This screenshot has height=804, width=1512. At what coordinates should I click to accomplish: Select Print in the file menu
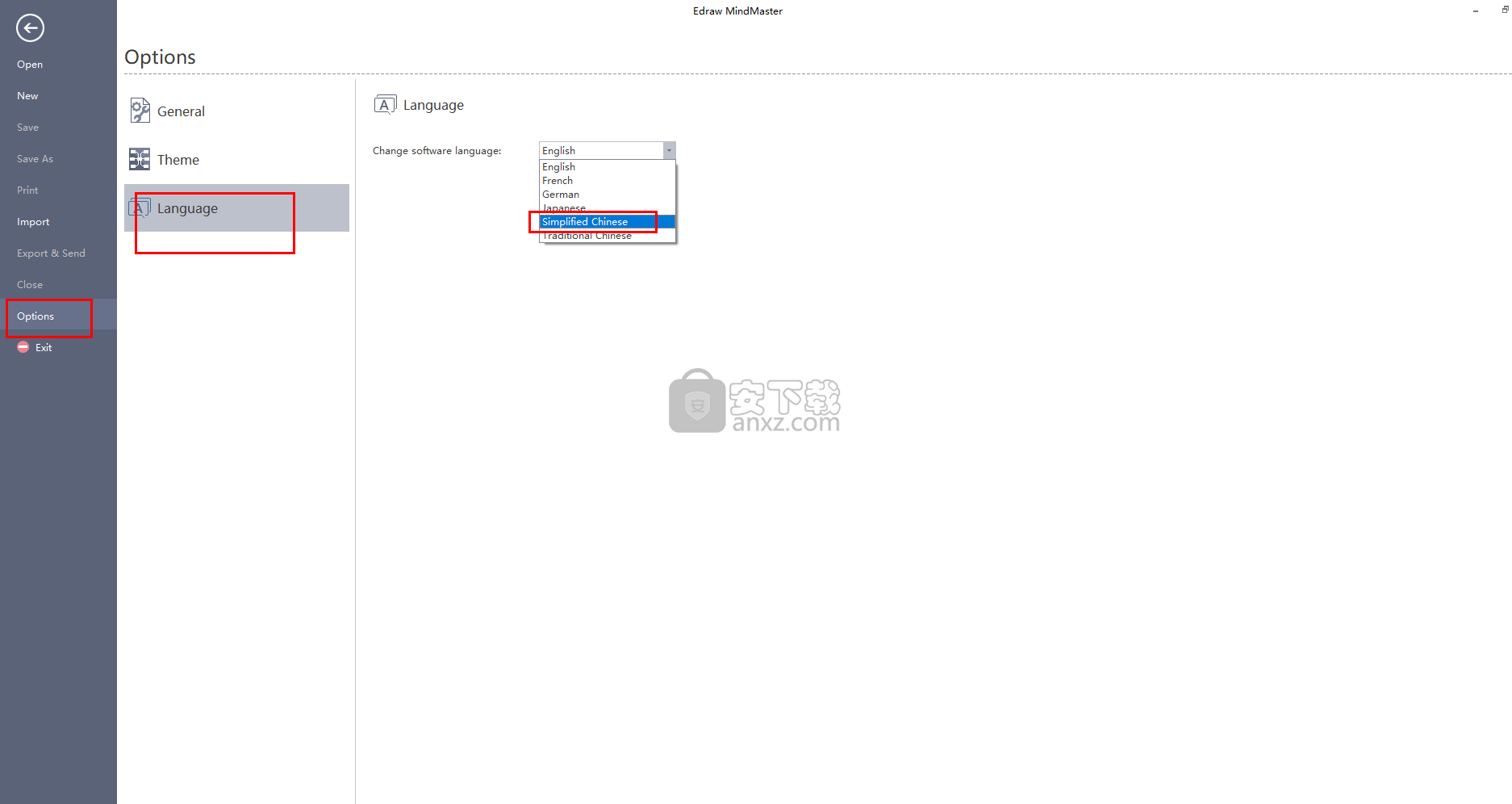click(x=58, y=191)
